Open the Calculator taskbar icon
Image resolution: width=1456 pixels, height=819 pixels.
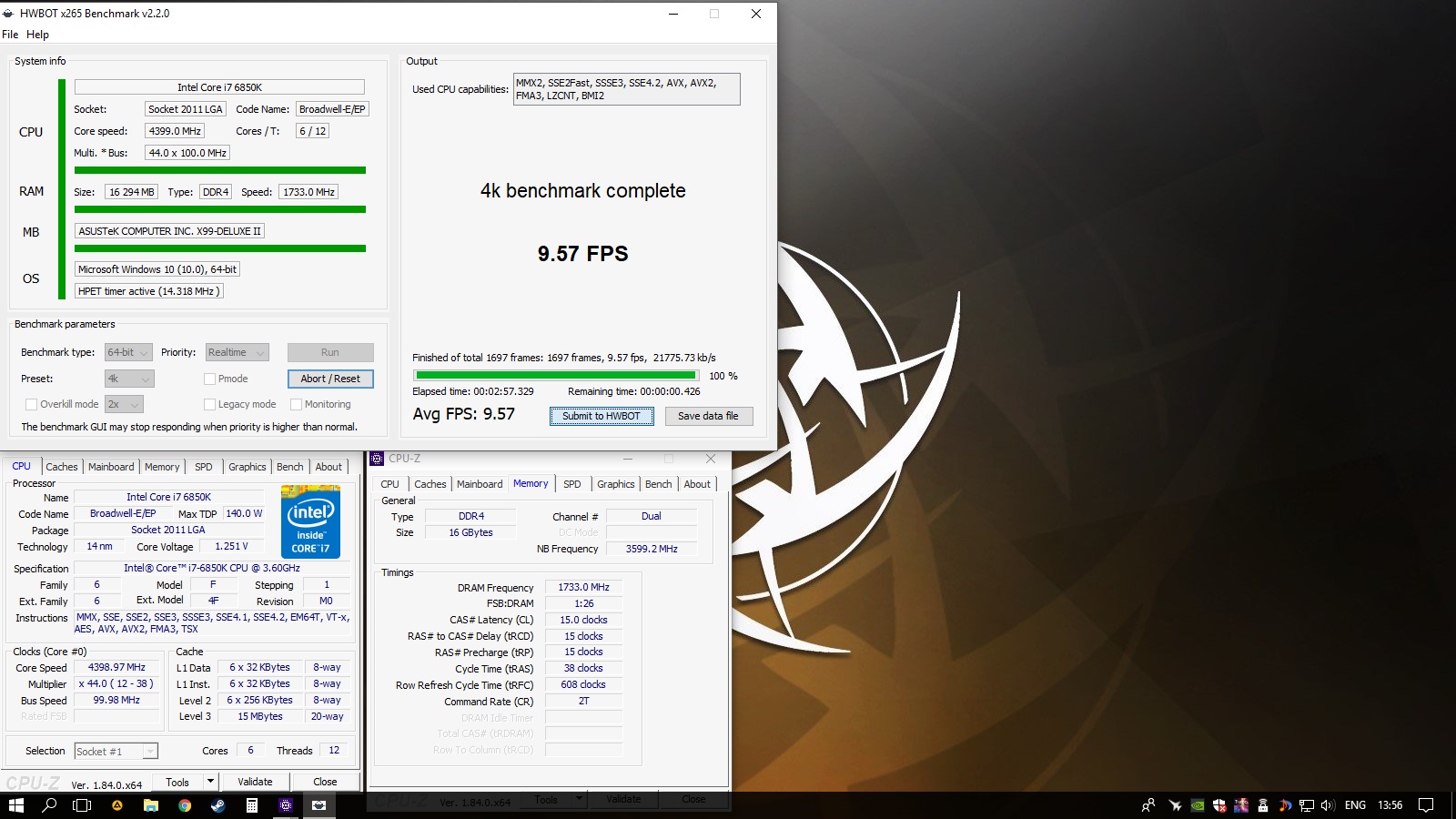[x=252, y=805]
